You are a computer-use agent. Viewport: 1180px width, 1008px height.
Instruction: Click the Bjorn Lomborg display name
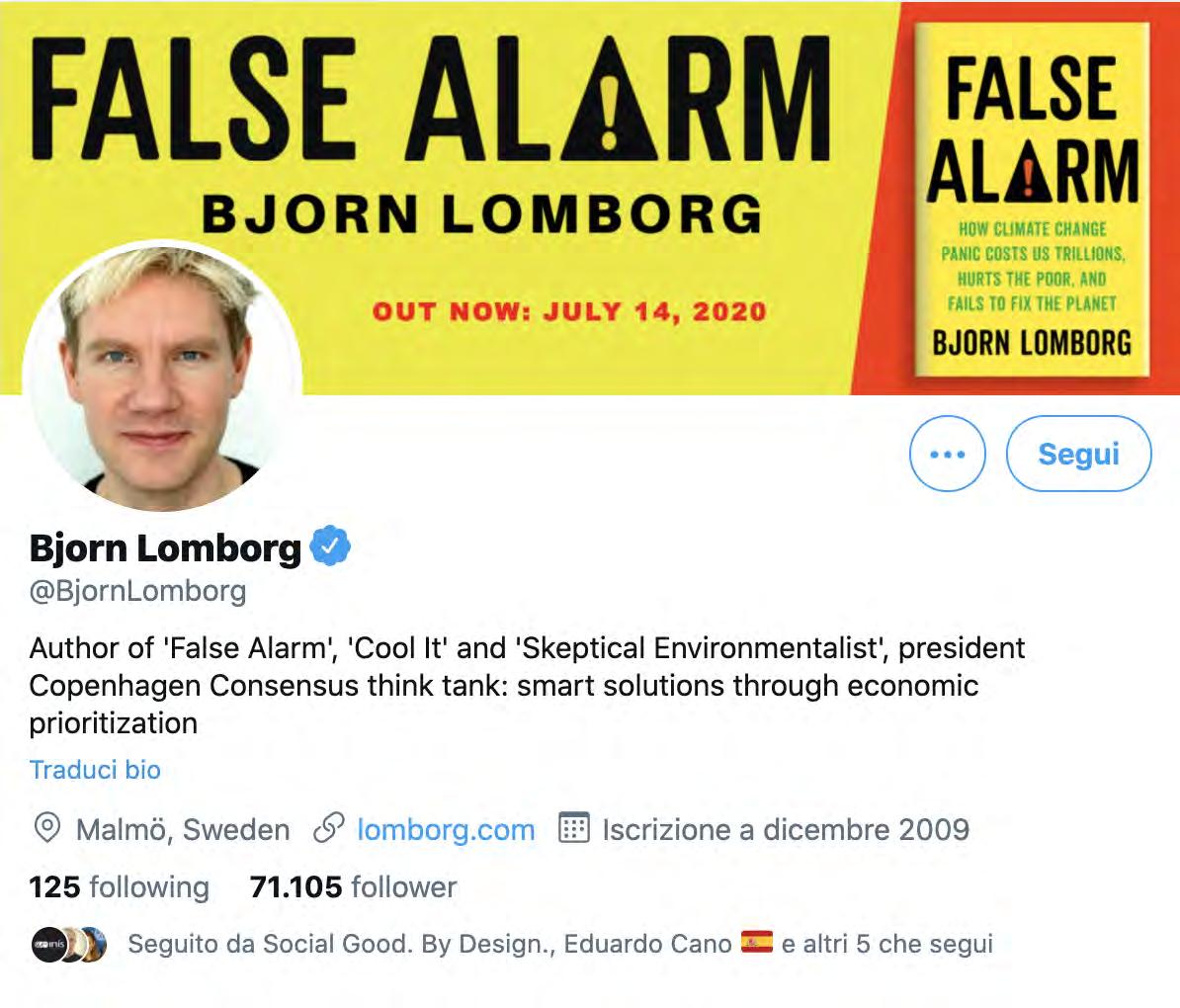point(165,547)
